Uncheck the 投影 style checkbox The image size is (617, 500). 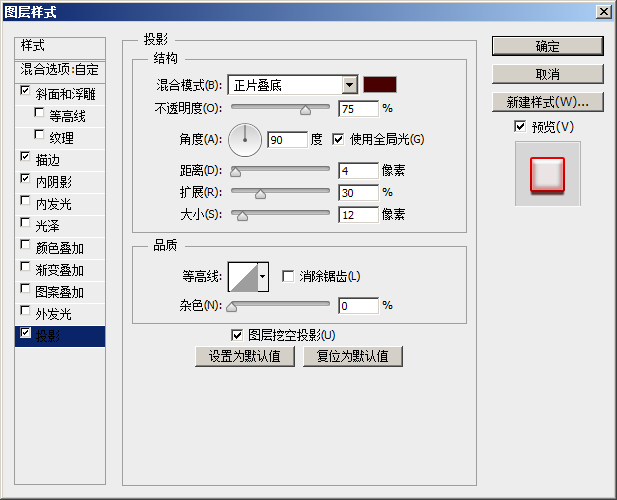coord(25,333)
